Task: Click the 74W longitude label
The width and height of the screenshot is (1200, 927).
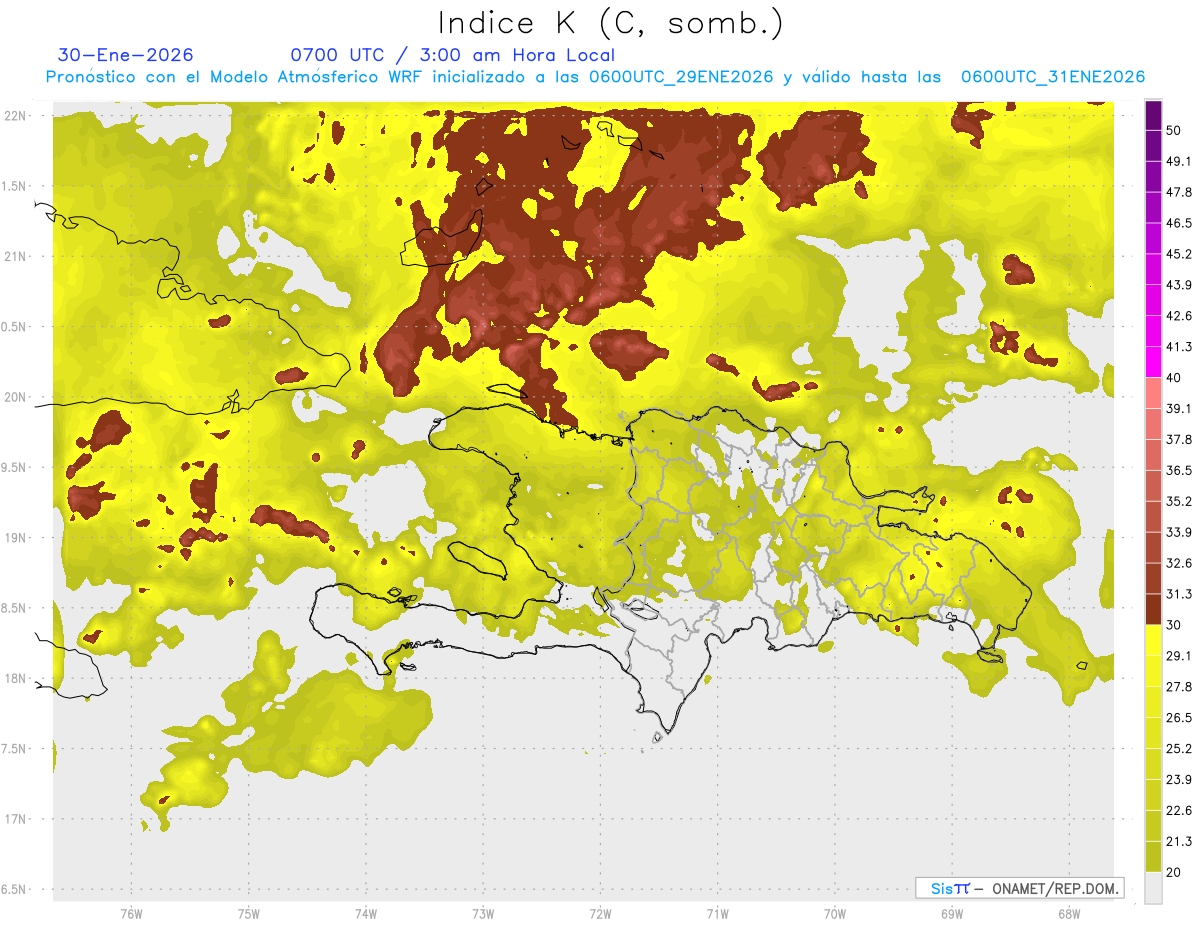Action: pyautogui.click(x=366, y=914)
